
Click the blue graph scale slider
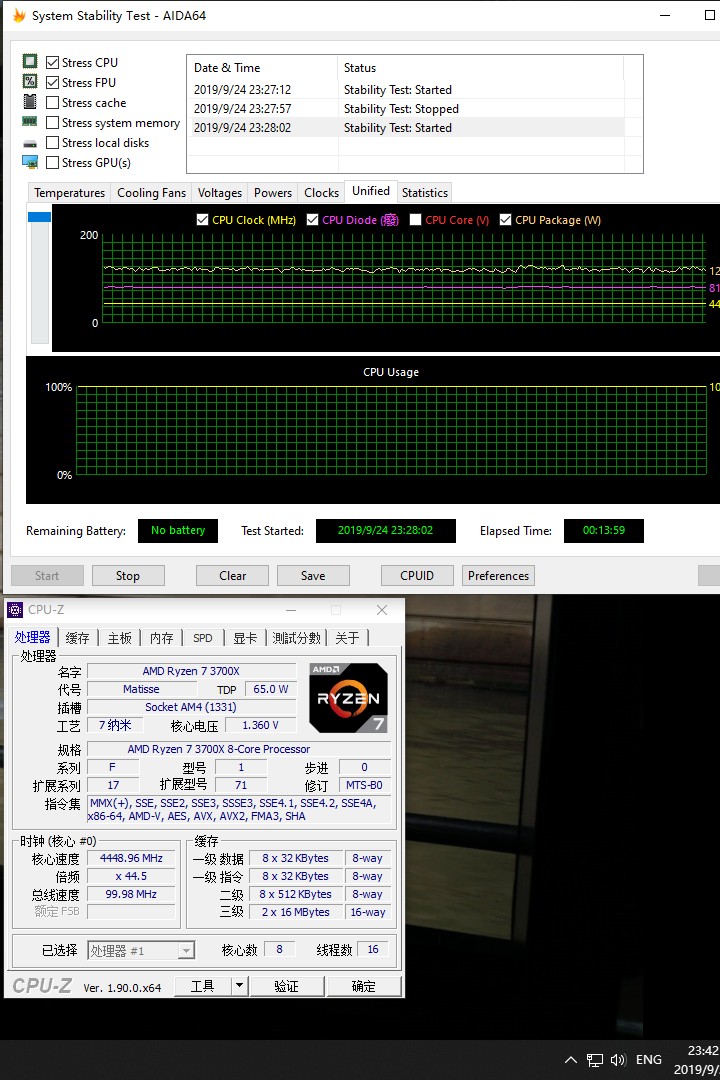[39, 217]
